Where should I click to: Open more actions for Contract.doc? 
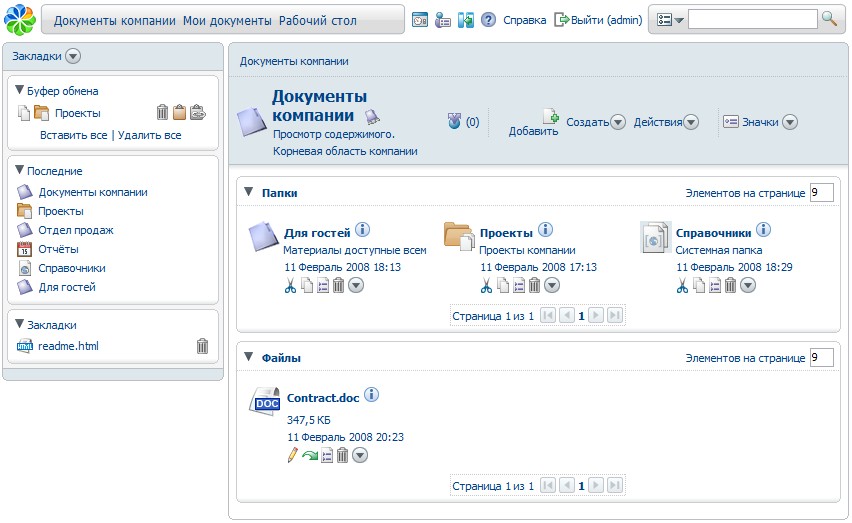[x=360, y=455]
